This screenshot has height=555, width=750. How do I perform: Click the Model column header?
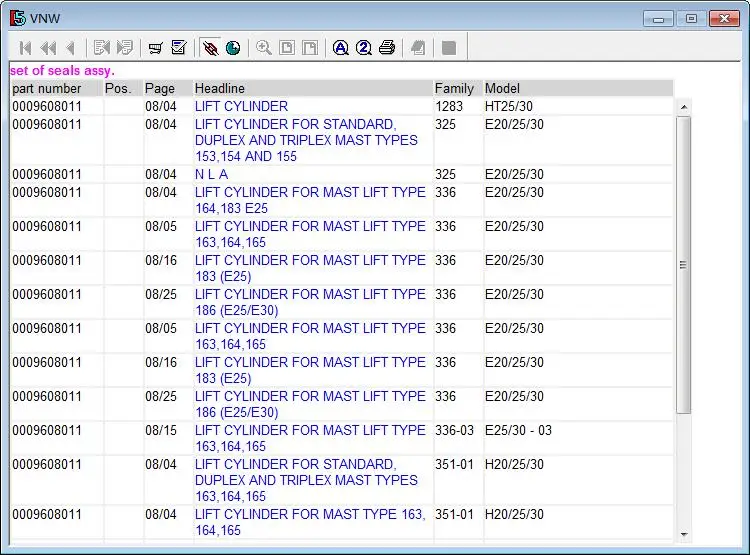pyautogui.click(x=502, y=89)
